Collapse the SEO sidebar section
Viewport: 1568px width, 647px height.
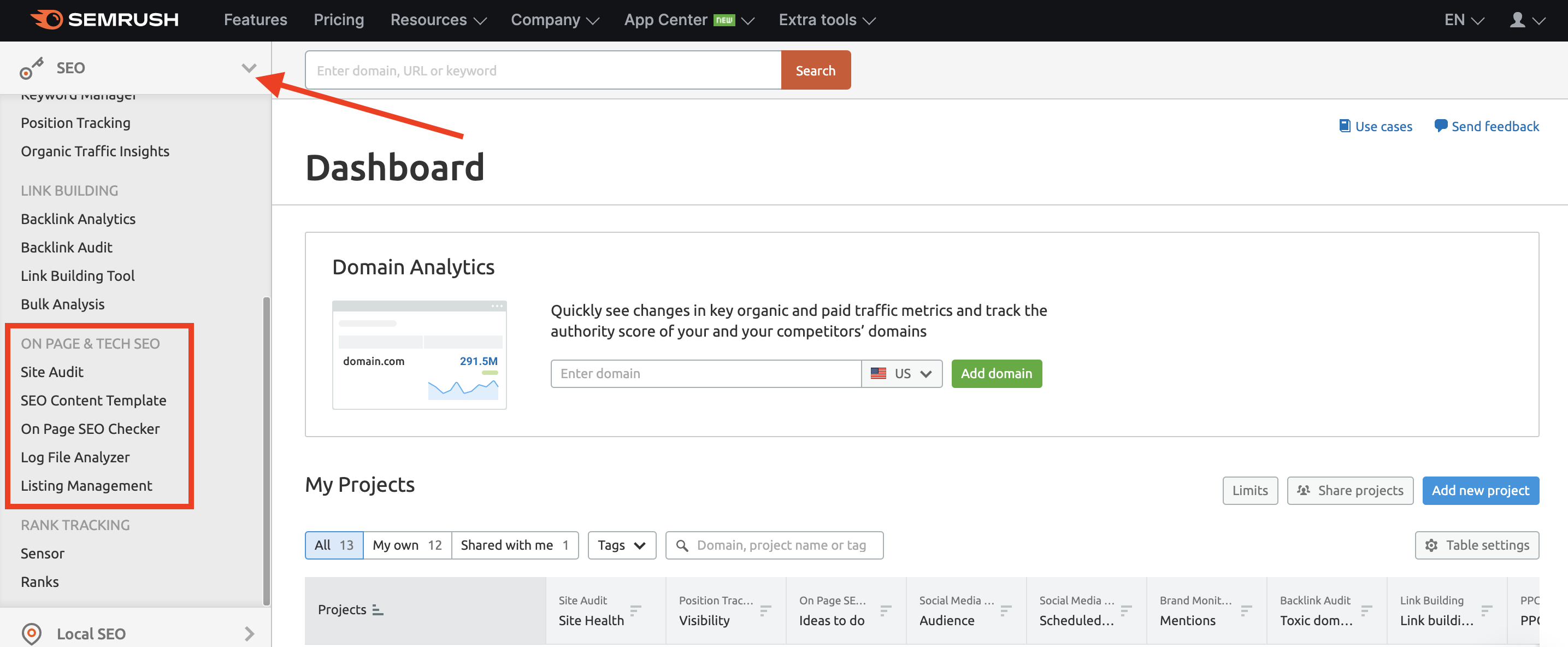[x=249, y=68]
